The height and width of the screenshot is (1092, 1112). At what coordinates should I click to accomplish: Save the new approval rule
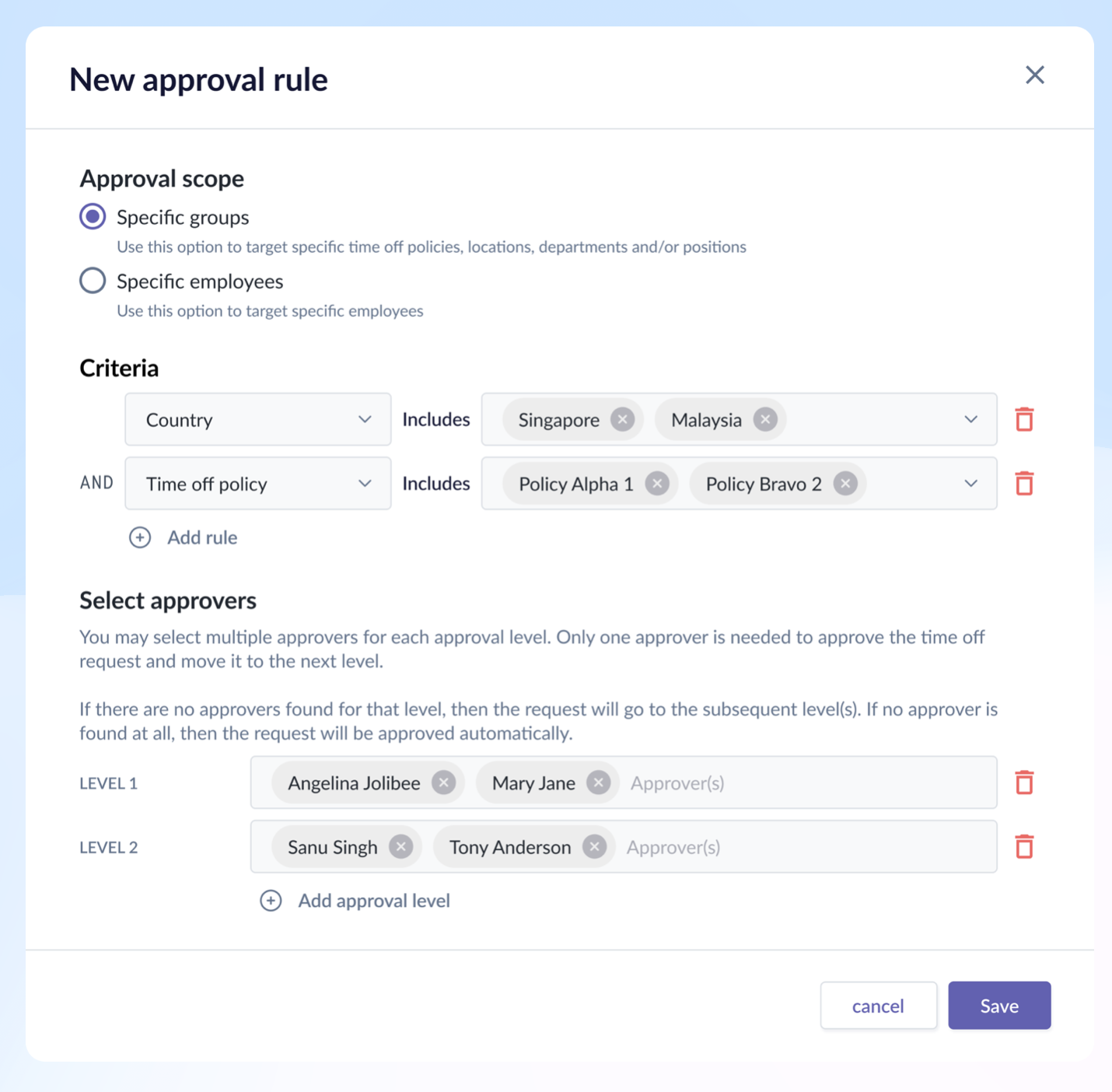pos(999,1005)
